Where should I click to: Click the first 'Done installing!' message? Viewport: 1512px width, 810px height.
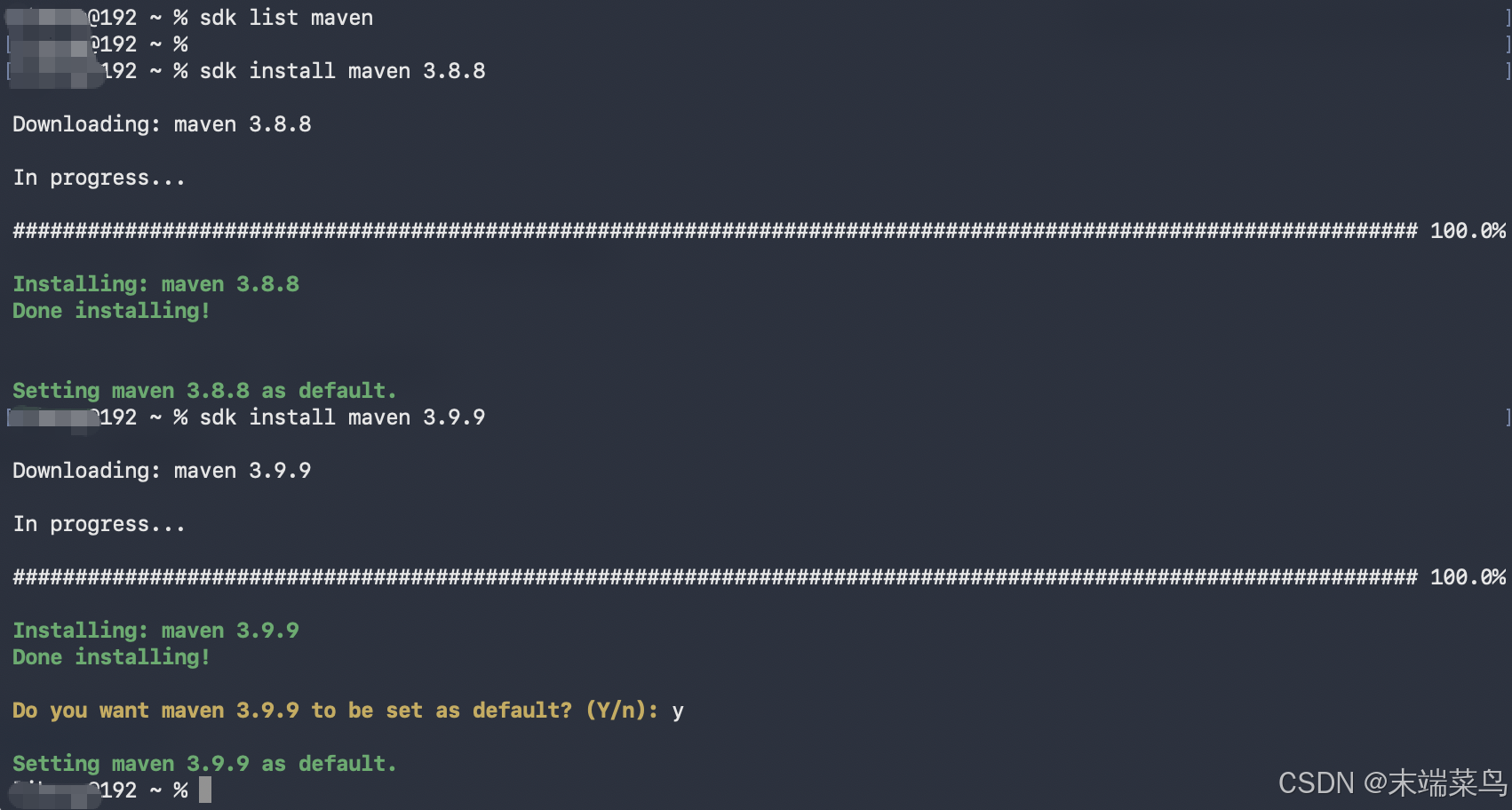click(x=111, y=311)
